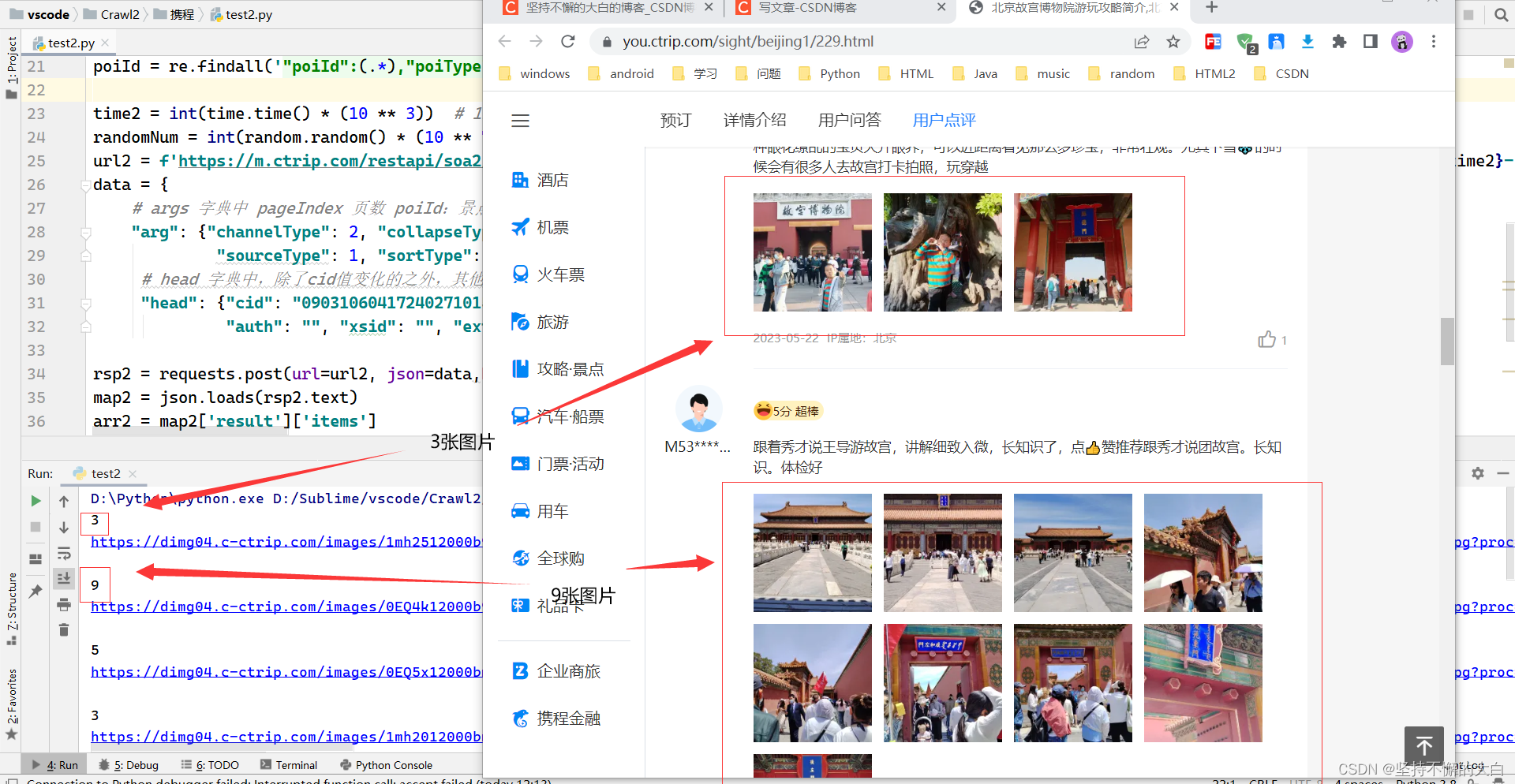
Task: Click the Crawl2 breadcrumb folder
Action: tap(111, 14)
